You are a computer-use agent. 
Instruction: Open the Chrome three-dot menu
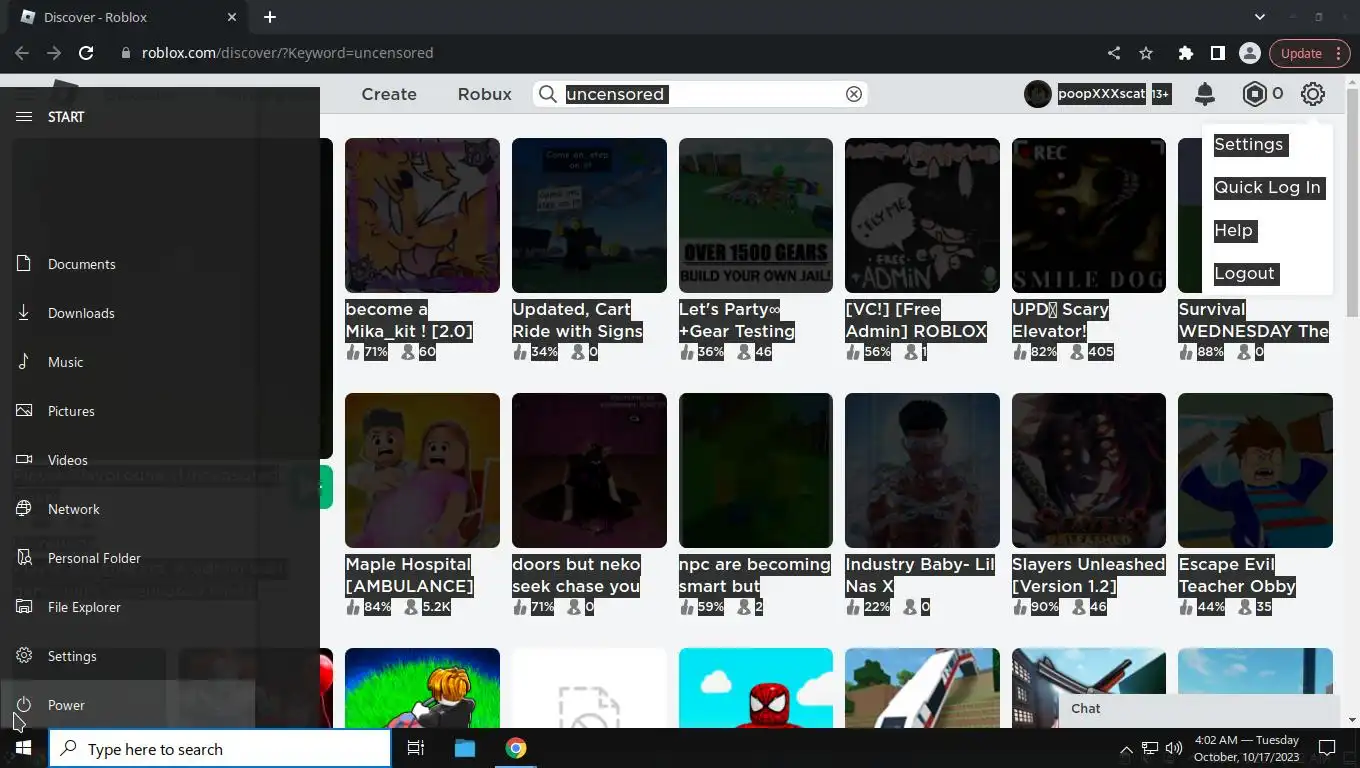pos(1340,53)
